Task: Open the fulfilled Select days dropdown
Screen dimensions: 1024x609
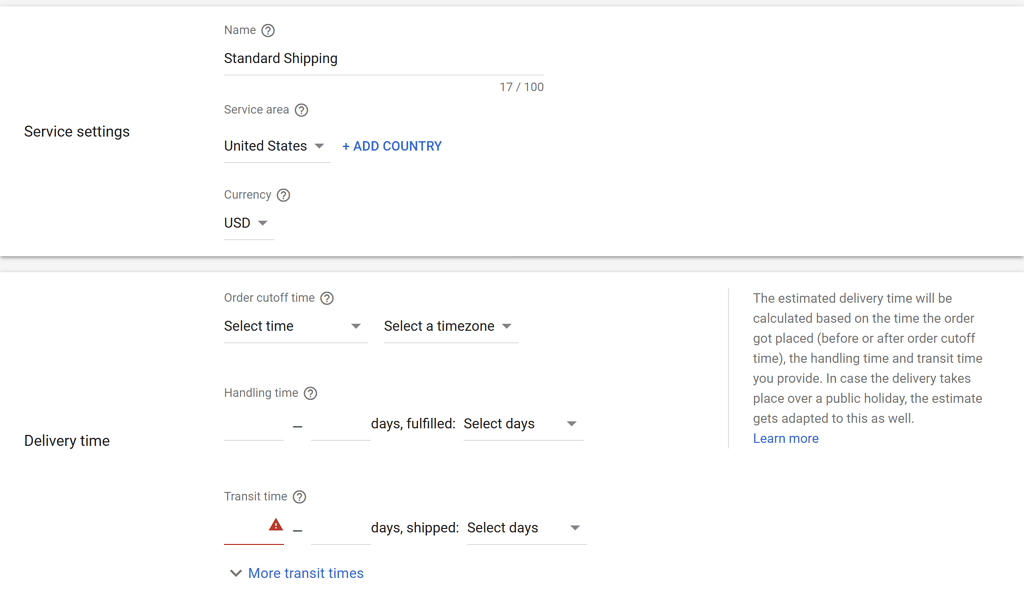Action: point(522,423)
